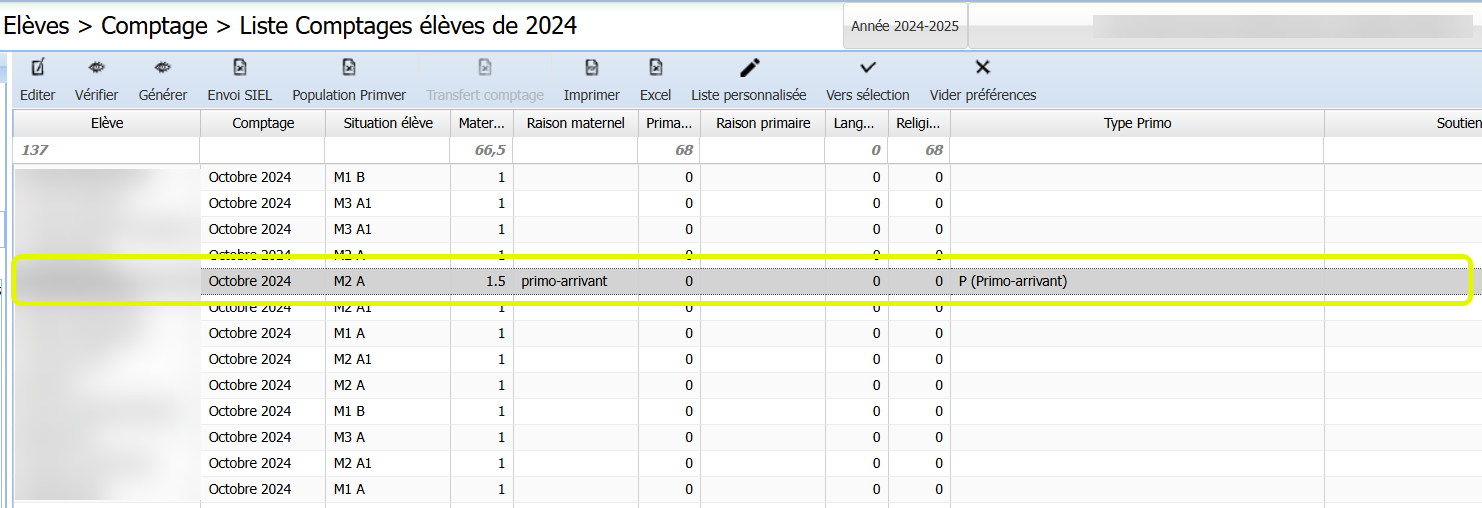Click the Situation élève column header
The width and height of the screenshot is (1482, 508).
[x=388, y=124]
